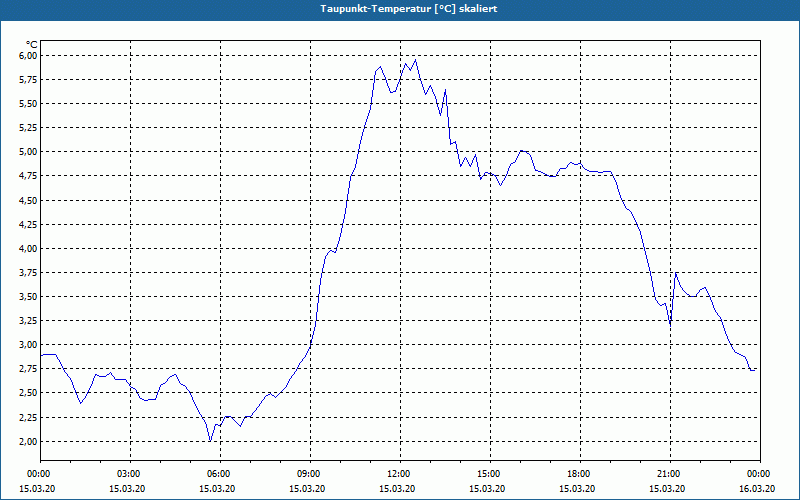Click the chart title "Taupunkt-Temperatur [°C] skaliert"
Viewport: 800px width, 500px height.
(409, 9)
